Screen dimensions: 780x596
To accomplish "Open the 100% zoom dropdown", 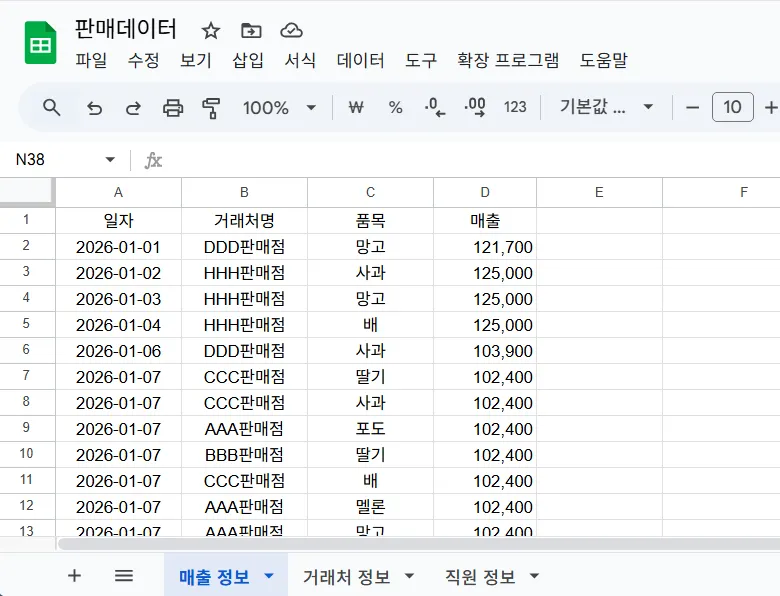I will 280,107.
